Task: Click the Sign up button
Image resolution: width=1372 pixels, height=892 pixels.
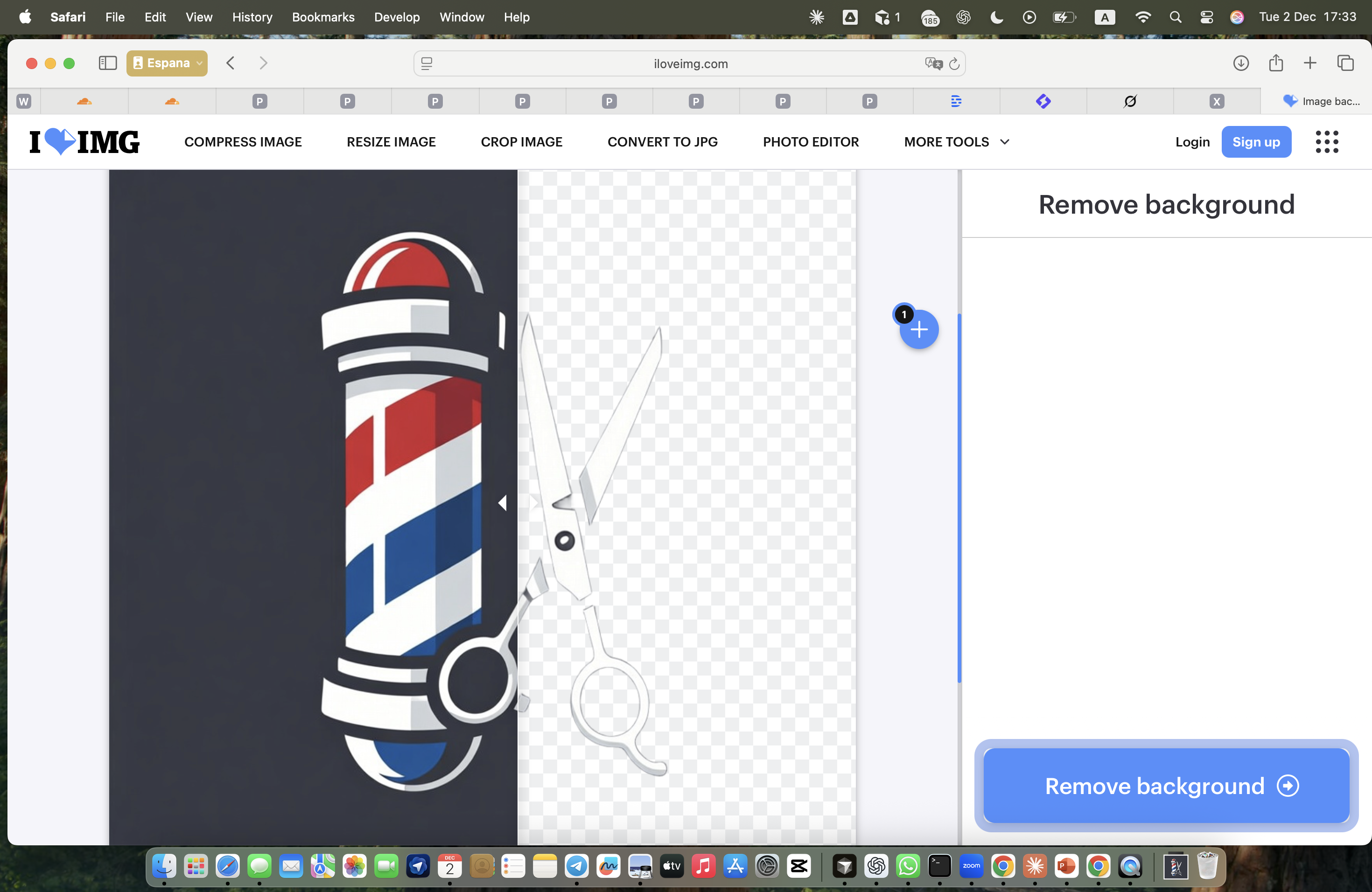Action: (1257, 142)
